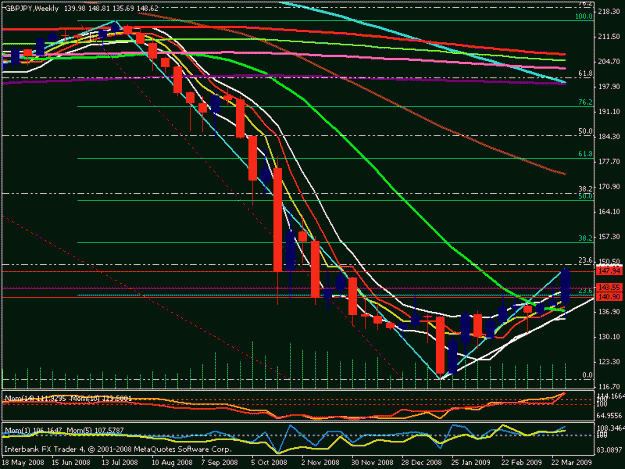Click the 18 May 2008 date label
The width and height of the screenshot is (625, 469).
pyautogui.click(x=23, y=463)
